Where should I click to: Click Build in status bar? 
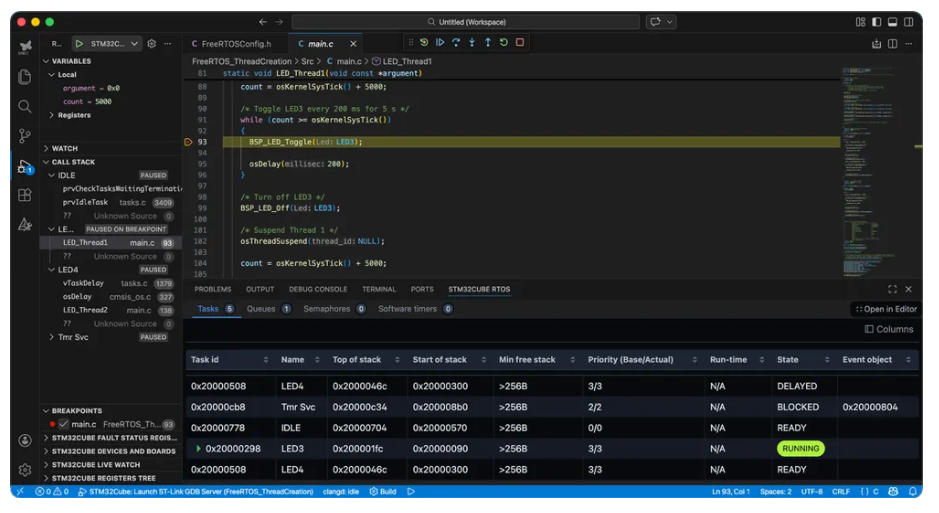coord(383,491)
